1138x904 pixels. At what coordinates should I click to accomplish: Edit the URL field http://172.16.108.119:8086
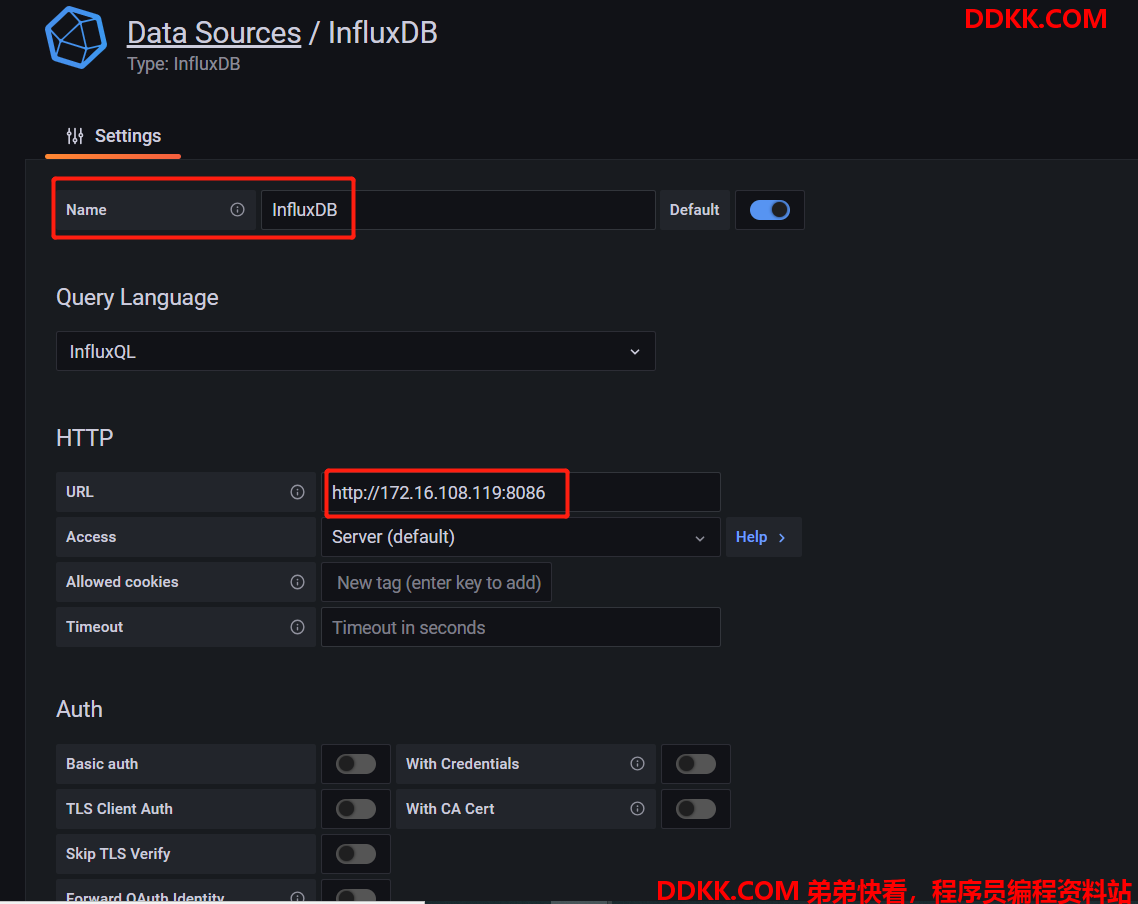(x=520, y=493)
